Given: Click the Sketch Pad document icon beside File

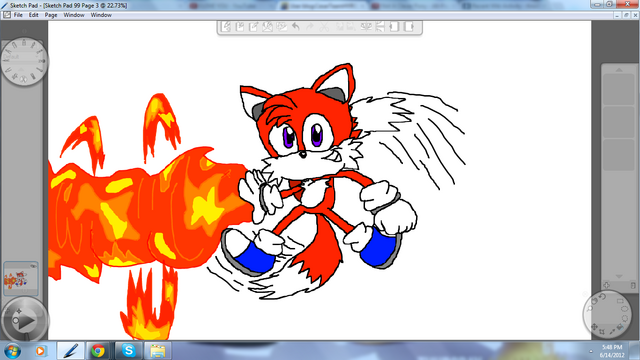Looking at the screenshot, I should click(7, 15).
